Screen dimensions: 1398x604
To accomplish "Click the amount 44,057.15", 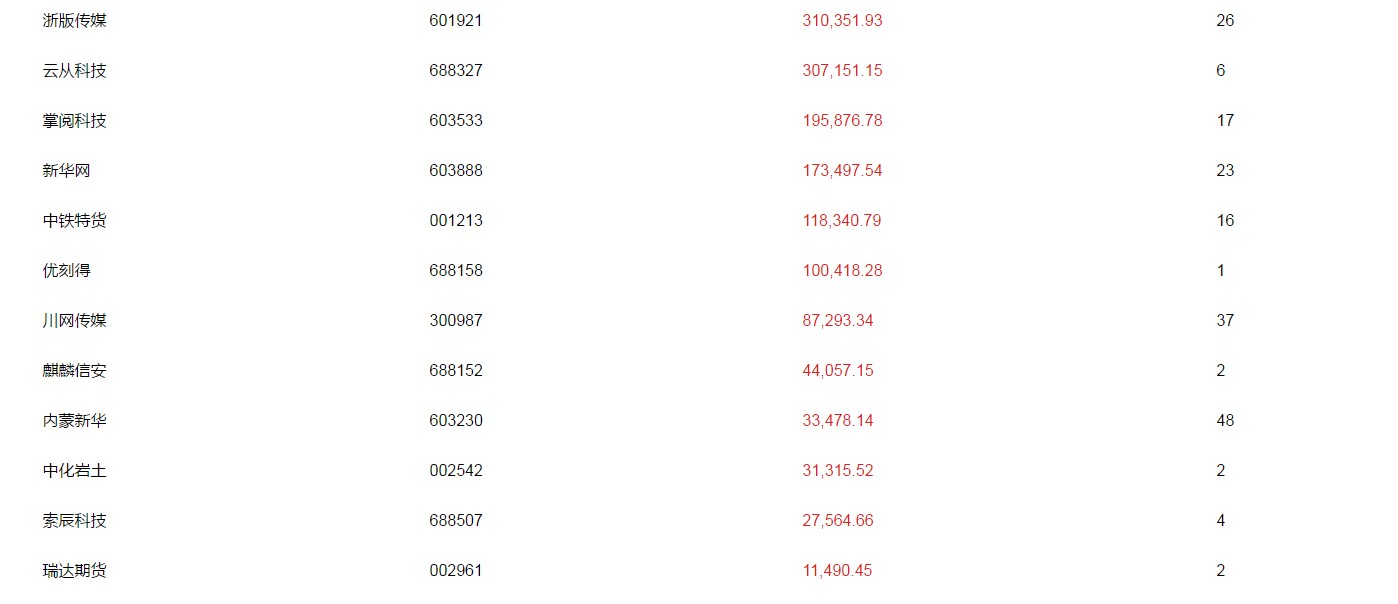I will pos(838,371).
